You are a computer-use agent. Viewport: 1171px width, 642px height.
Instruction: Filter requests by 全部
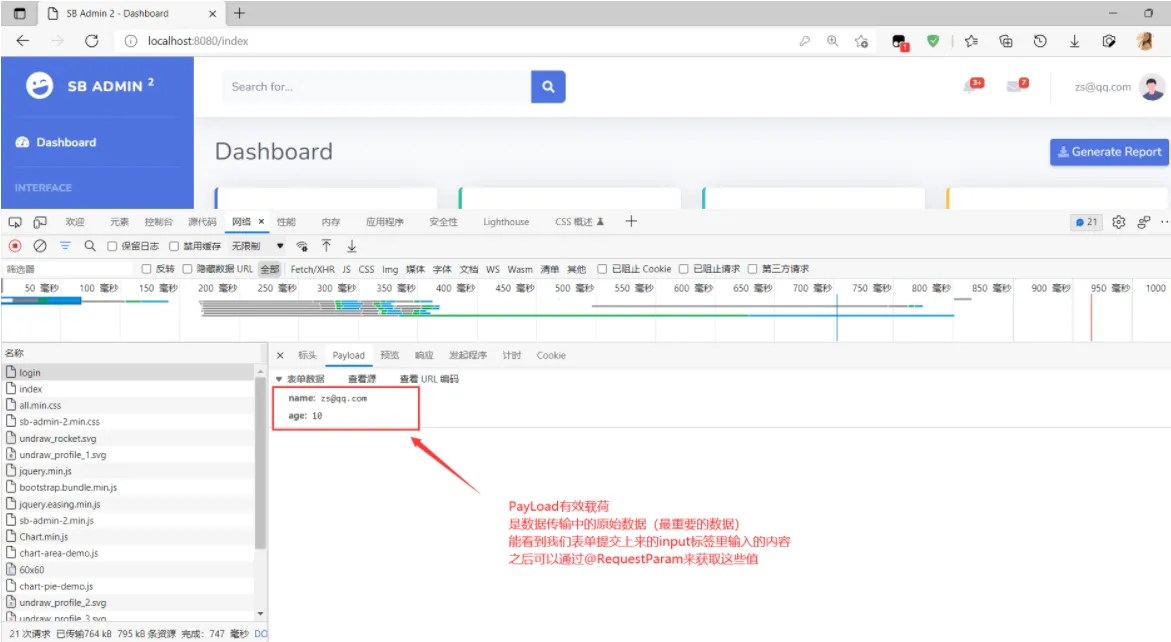(x=270, y=269)
